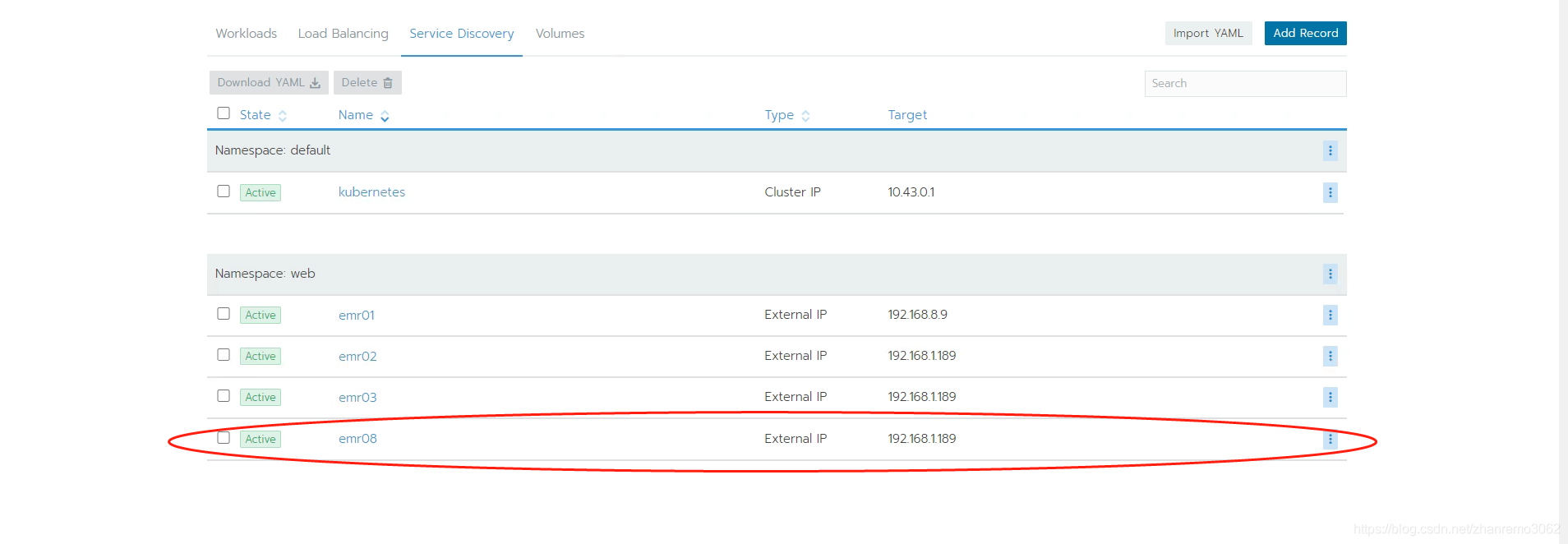Screen dimensions: 1568x544
Task: Click the Delete button
Action: point(367,83)
